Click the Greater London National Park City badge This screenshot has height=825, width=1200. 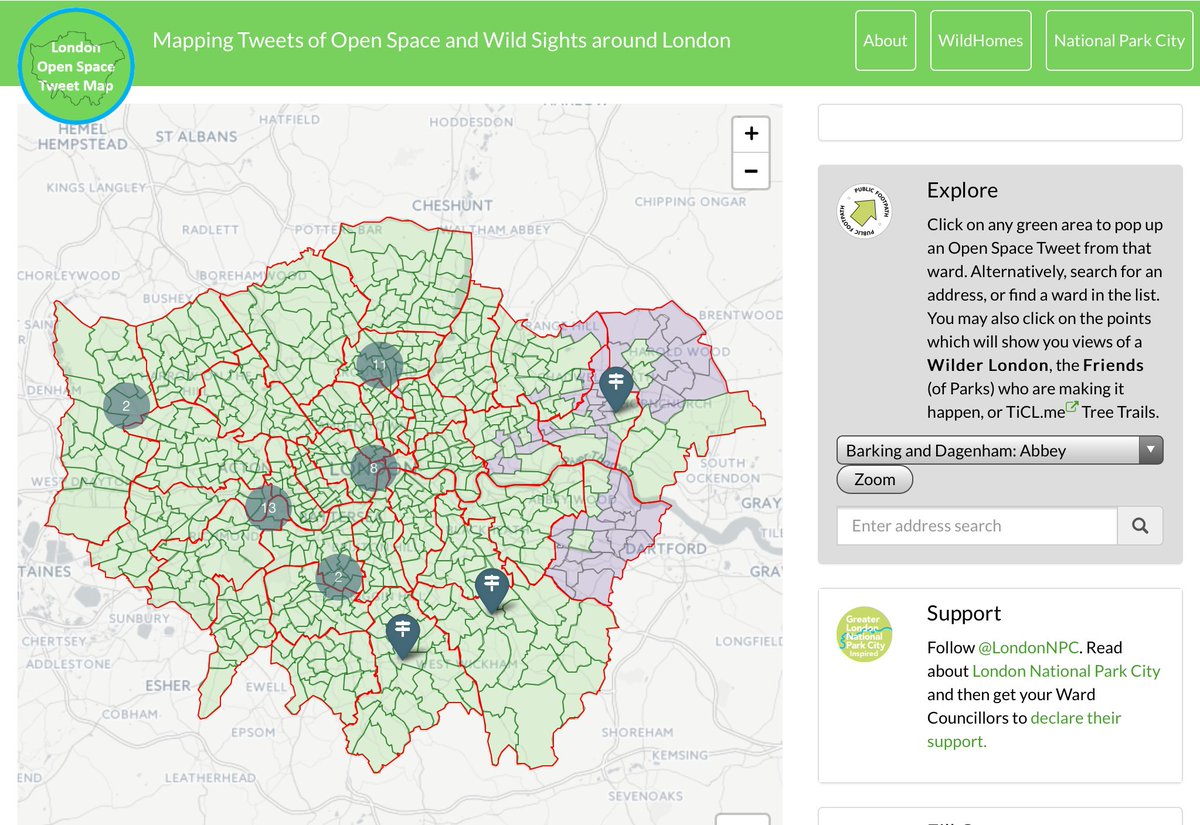pos(864,634)
